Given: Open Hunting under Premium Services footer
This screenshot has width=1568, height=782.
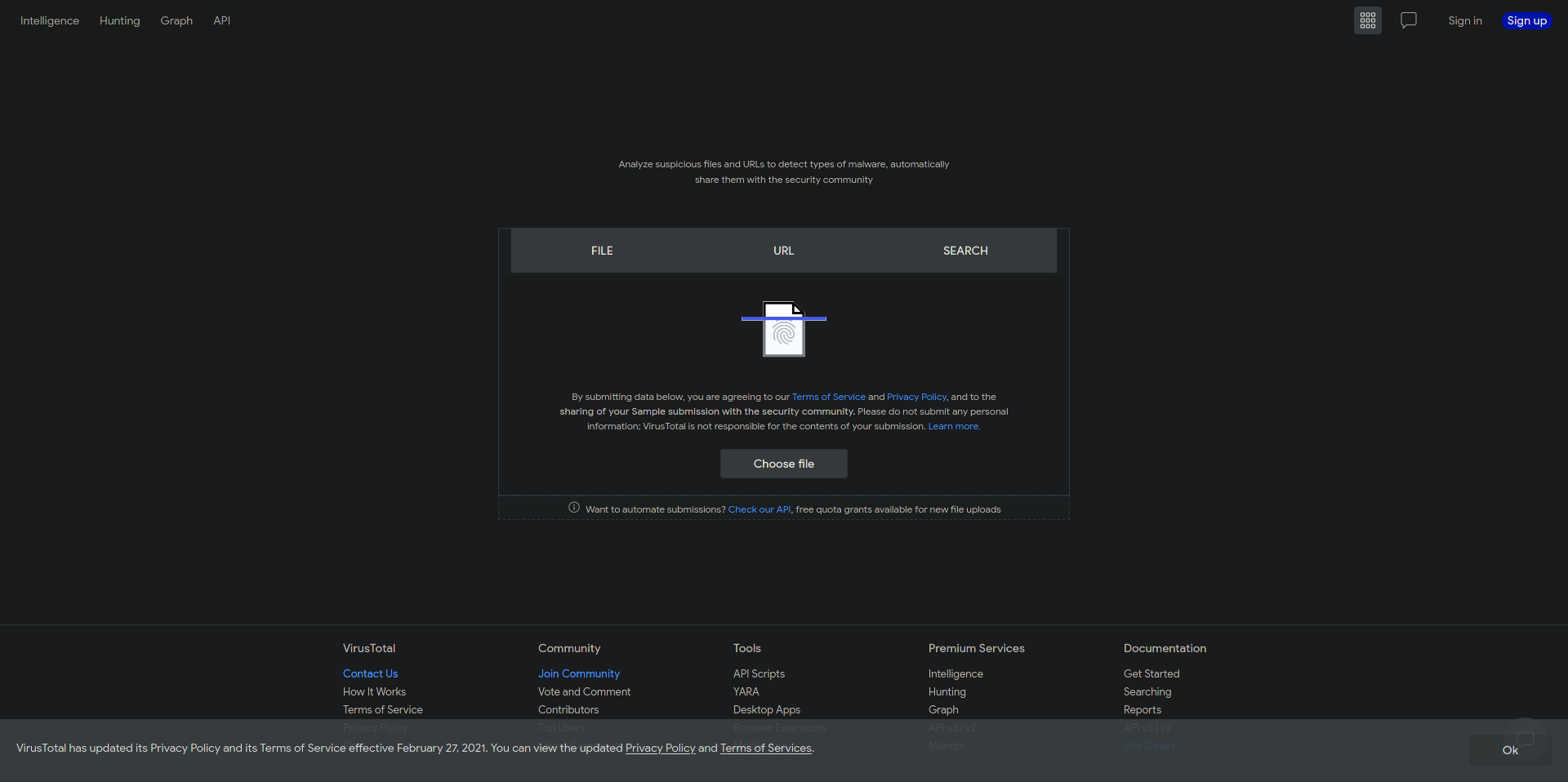Looking at the screenshot, I should [947, 691].
